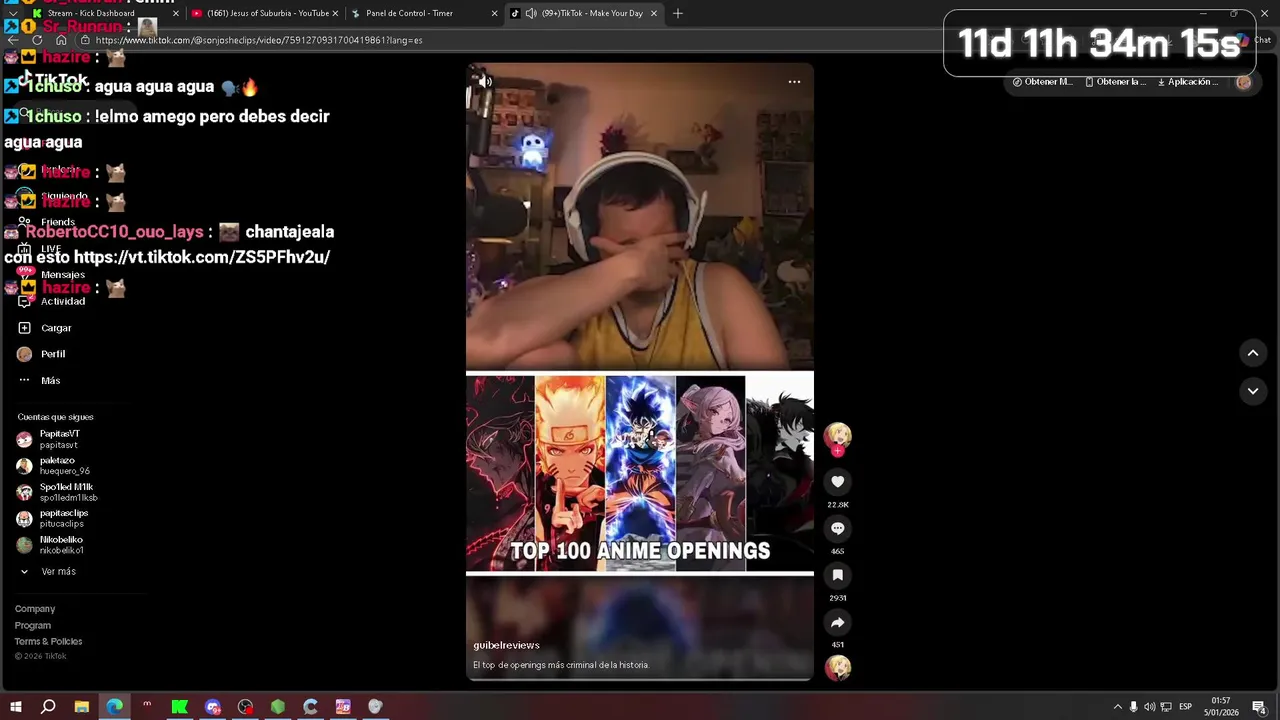Open the Spo1led M1lk followed account
Image resolution: width=1280 pixels, height=720 pixels.
[x=57, y=492]
